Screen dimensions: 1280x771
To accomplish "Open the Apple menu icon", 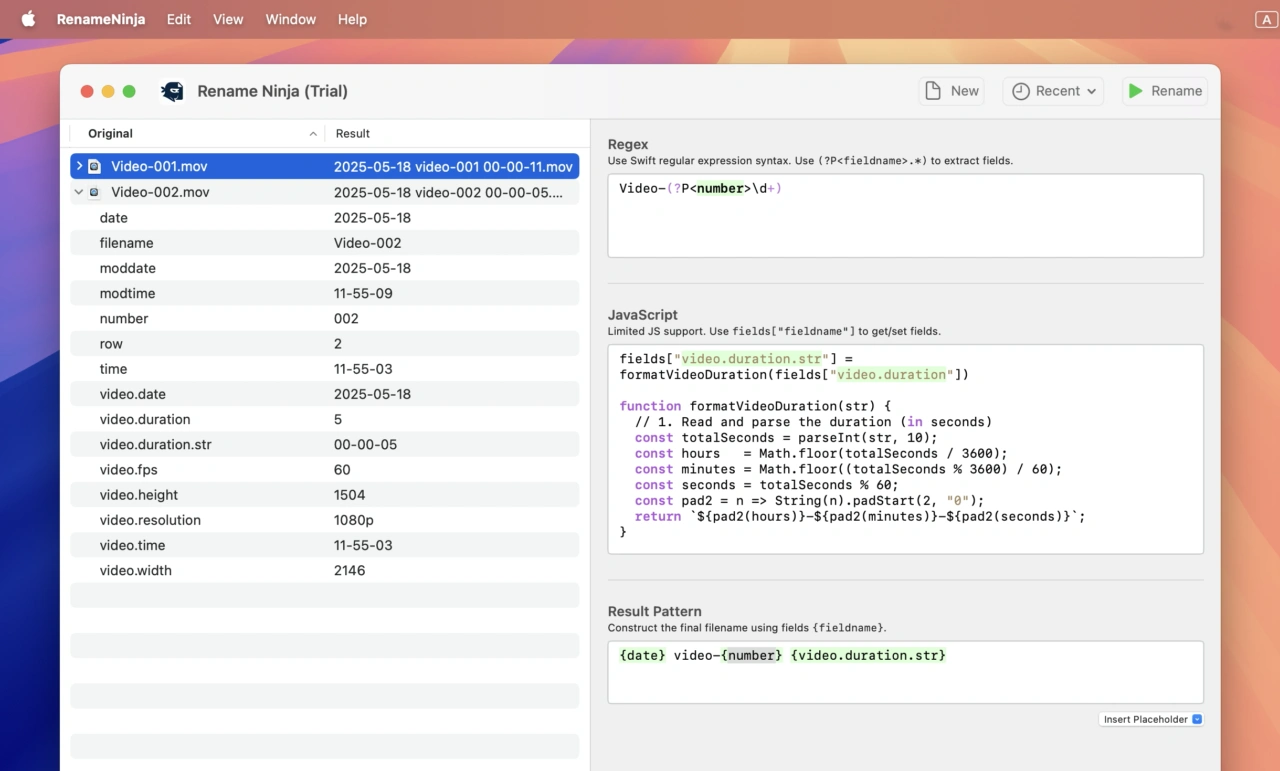I will (x=28, y=19).
